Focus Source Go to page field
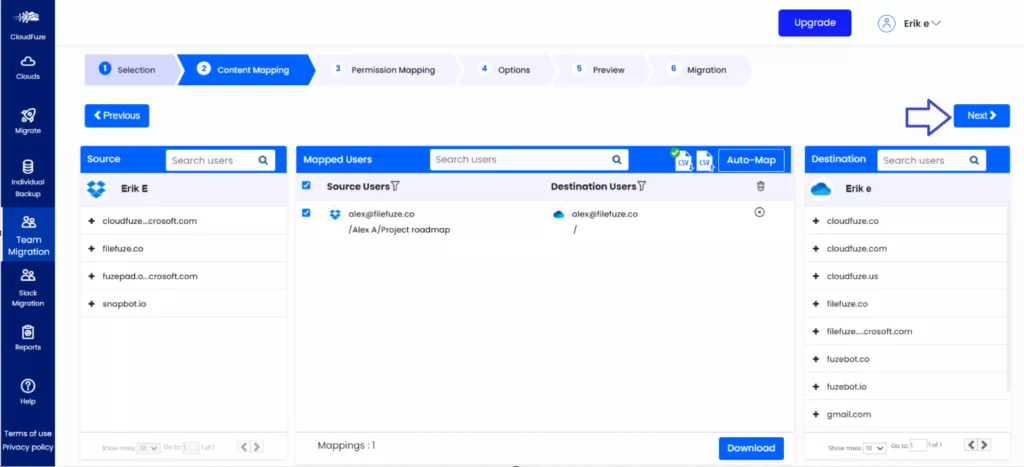The height and width of the screenshot is (467, 1024). tap(191, 448)
